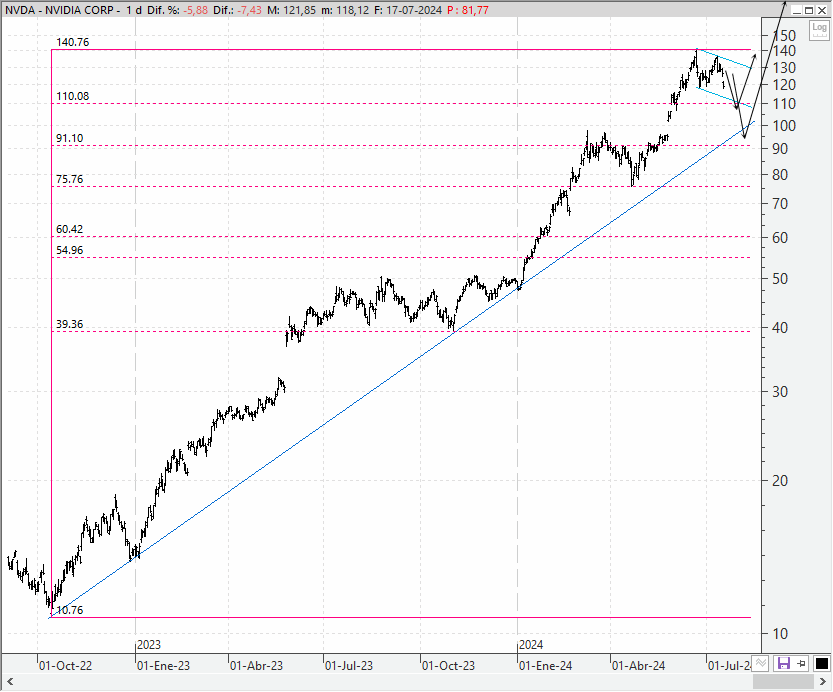Screen dimensions: 833x692
Task: Click the 50 price axis label
Action: (780, 279)
